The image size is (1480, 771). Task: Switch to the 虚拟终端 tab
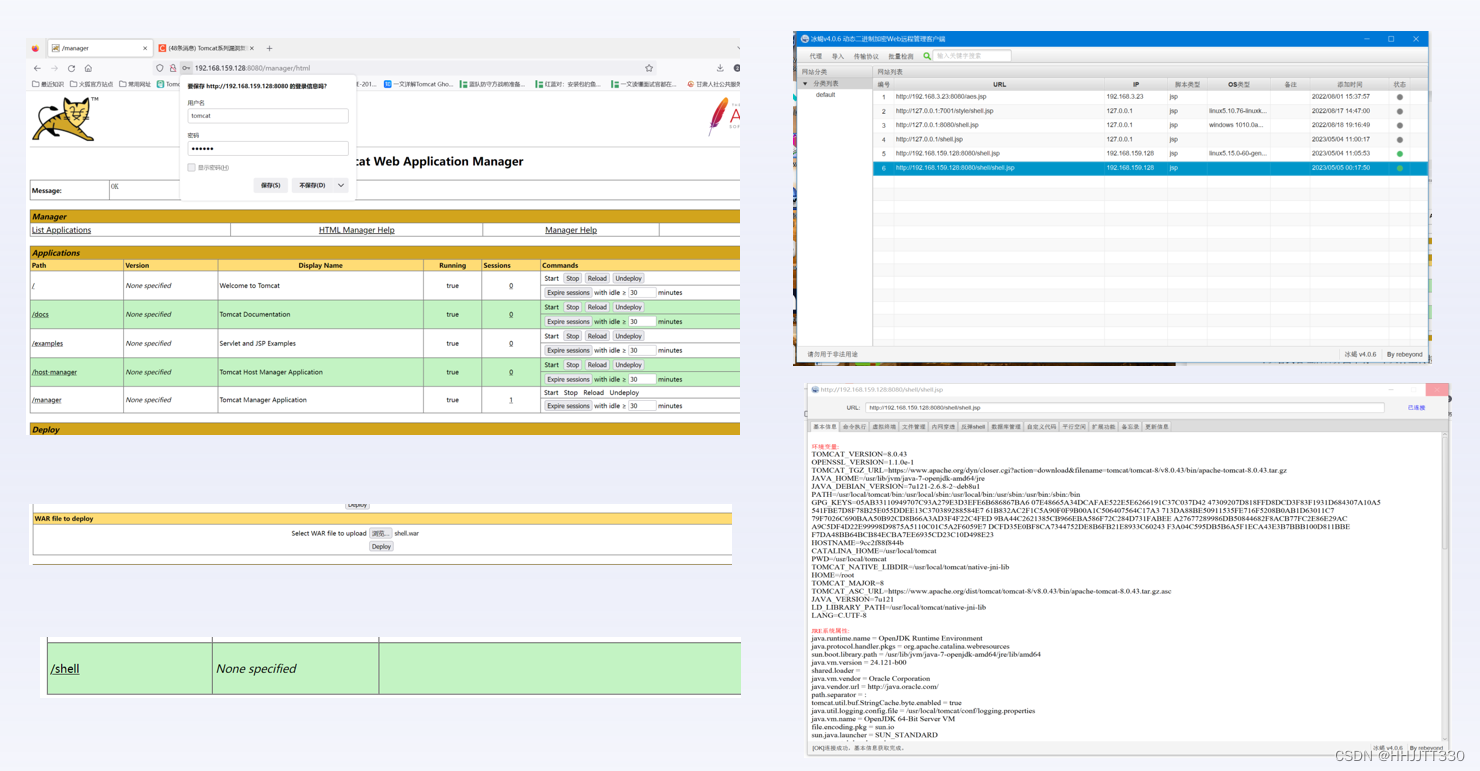click(884, 427)
